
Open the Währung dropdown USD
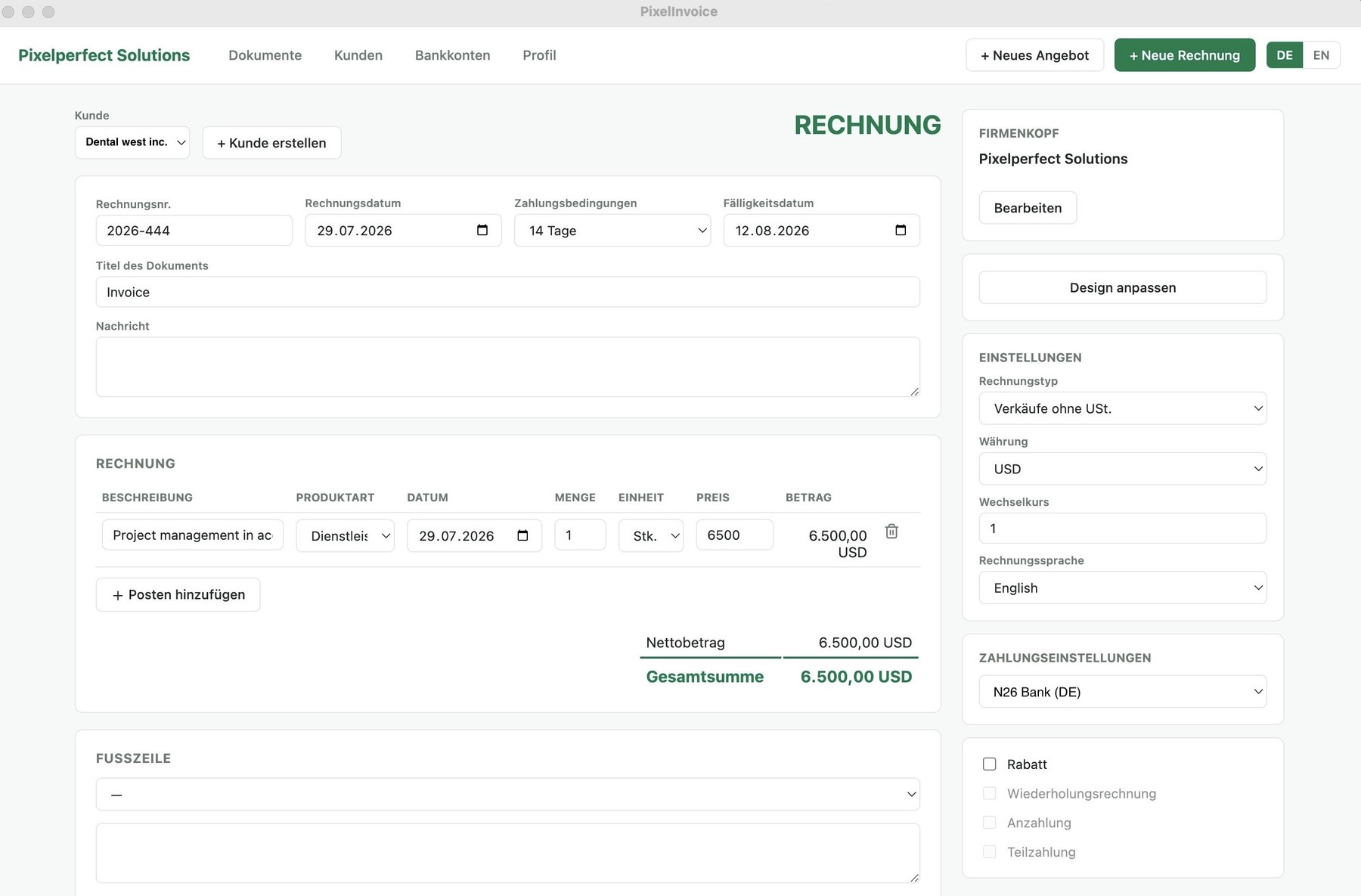pyautogui.click(x=1123, y=469)
